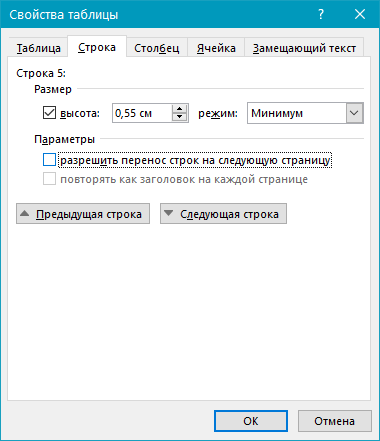Increase row height with up spinner arrow

(180, 109)
